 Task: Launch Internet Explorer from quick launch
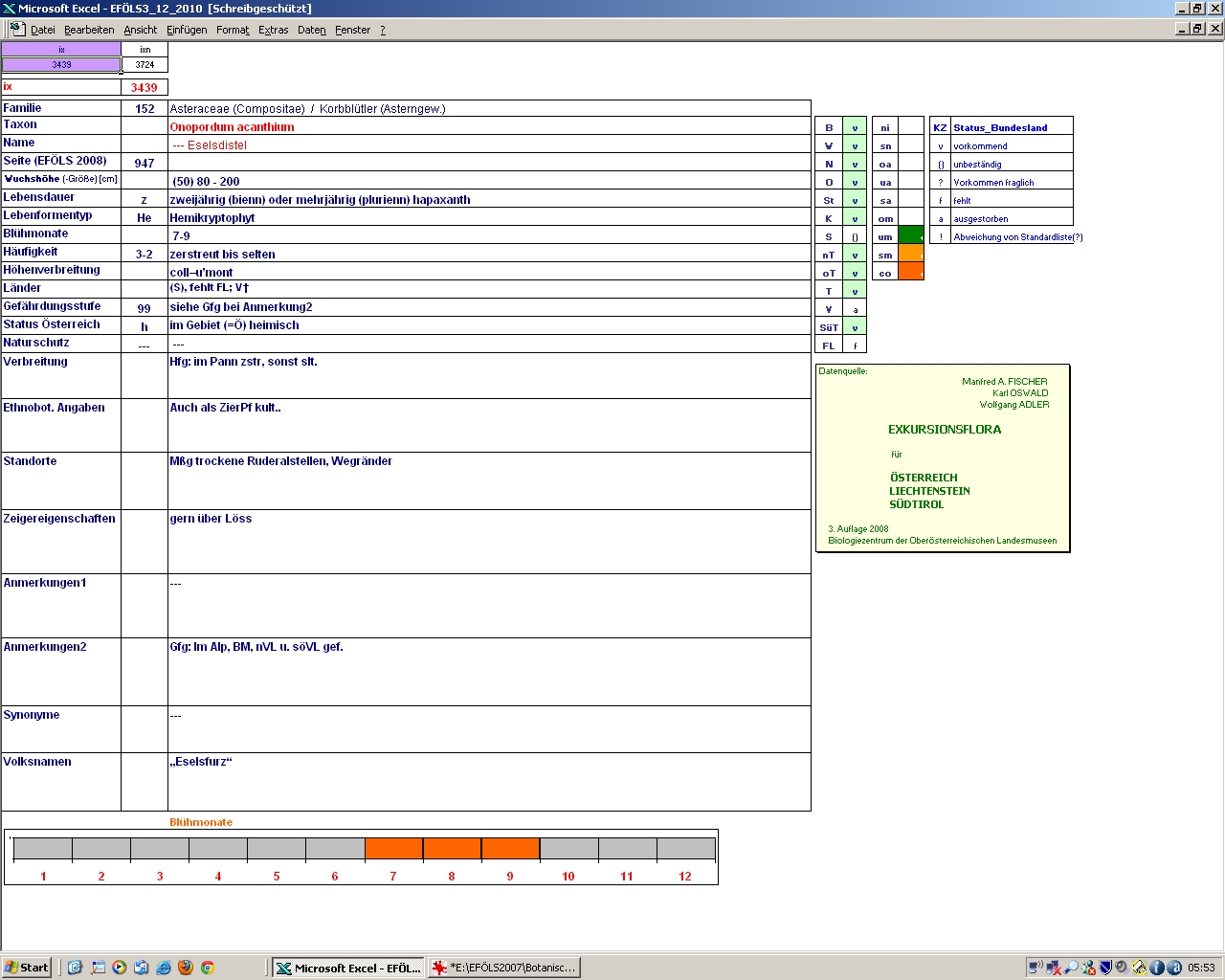[163, 968]
